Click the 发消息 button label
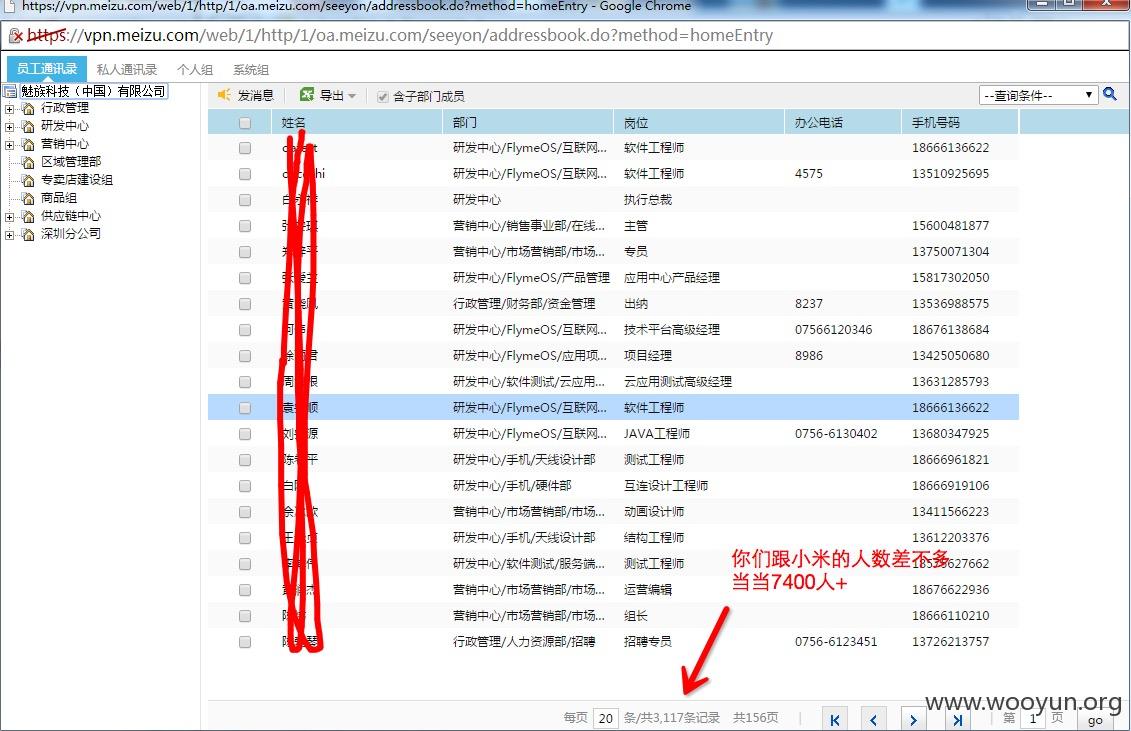1131x731 pixels. pyautogui.click(x=255, y=96)
